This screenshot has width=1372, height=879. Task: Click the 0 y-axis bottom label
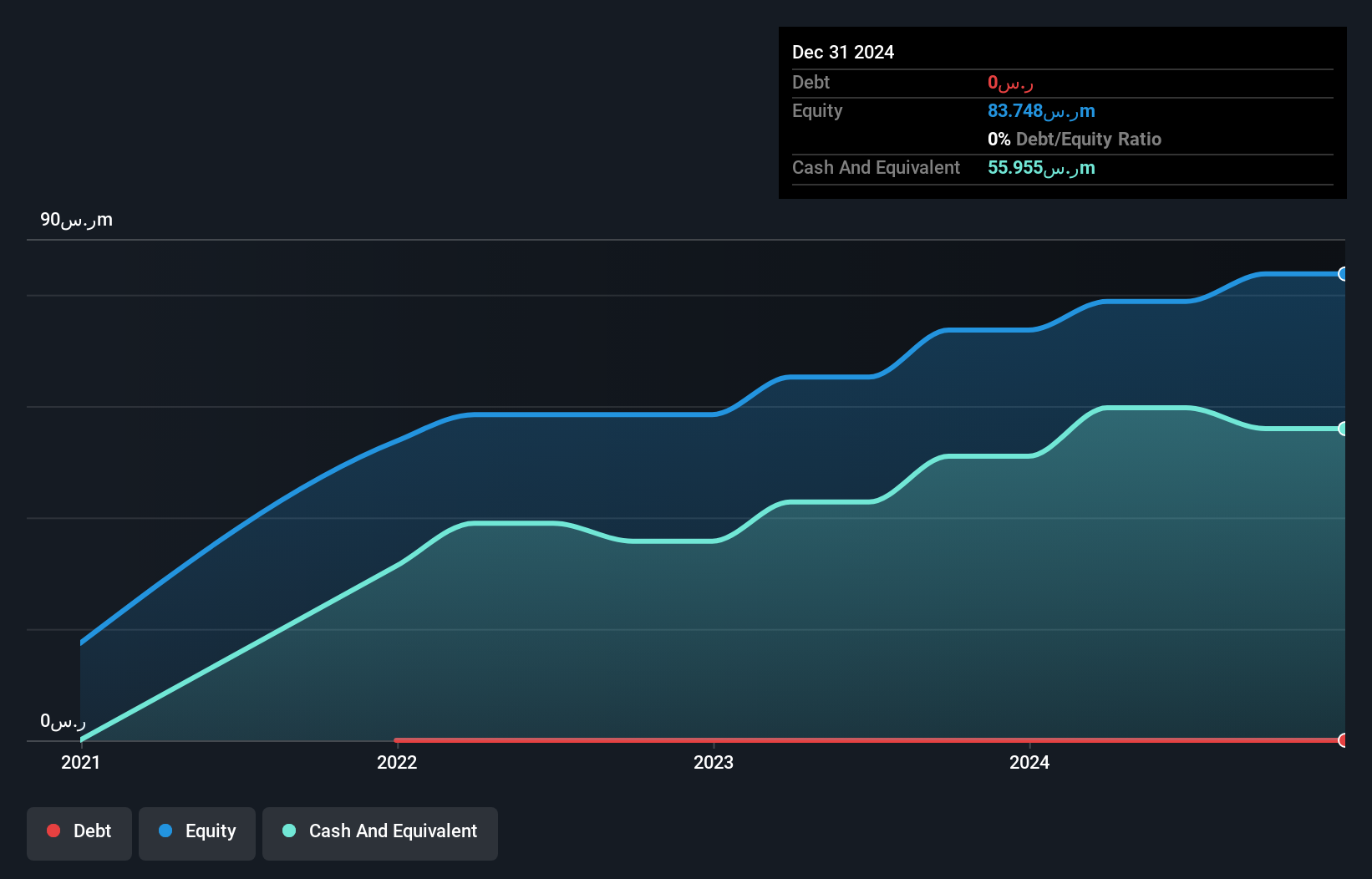(63, 721)
